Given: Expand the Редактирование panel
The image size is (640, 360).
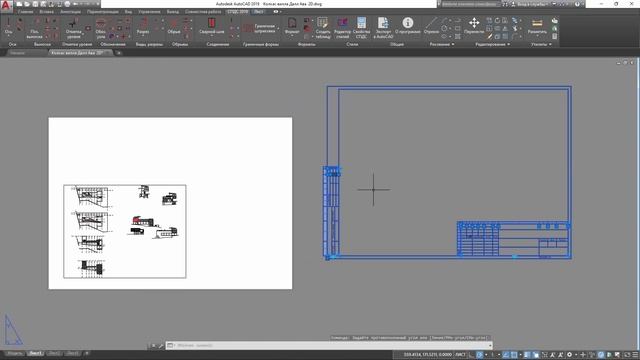Looking at the screenshot, I should (492, 44).
